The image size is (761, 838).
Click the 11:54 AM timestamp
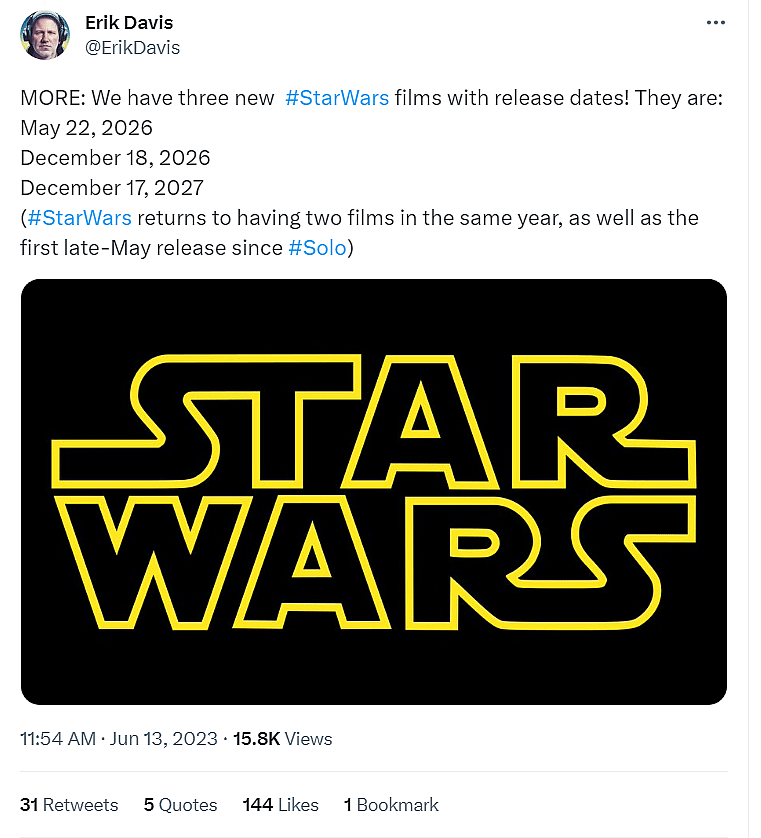(x=58, y=739)
